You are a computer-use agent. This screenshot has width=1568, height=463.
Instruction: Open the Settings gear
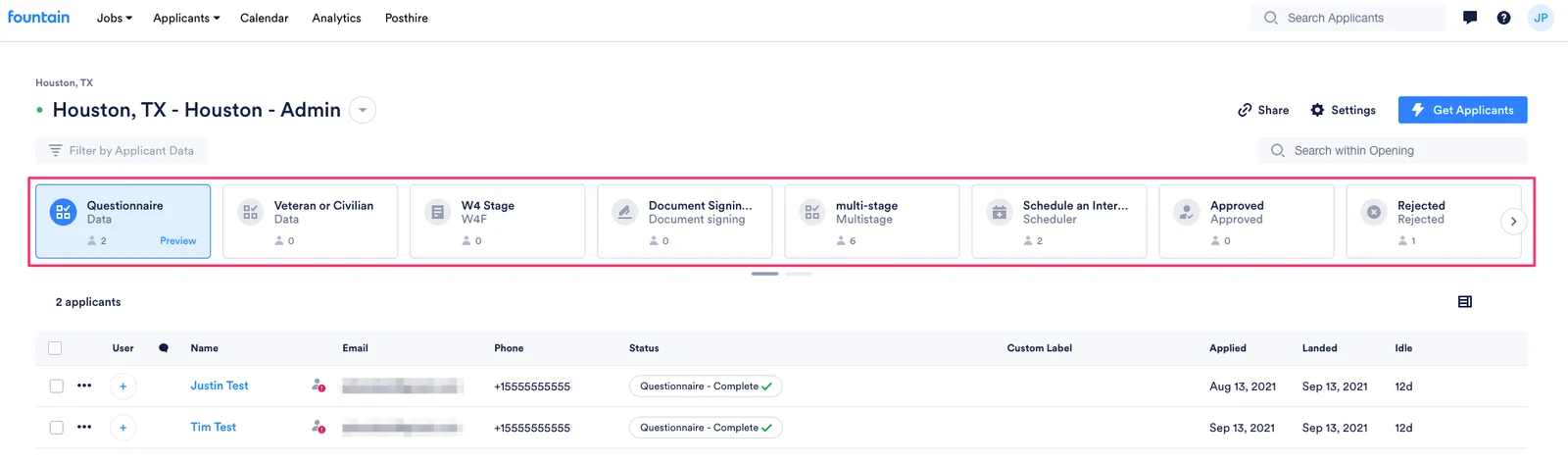point(1343,110)
